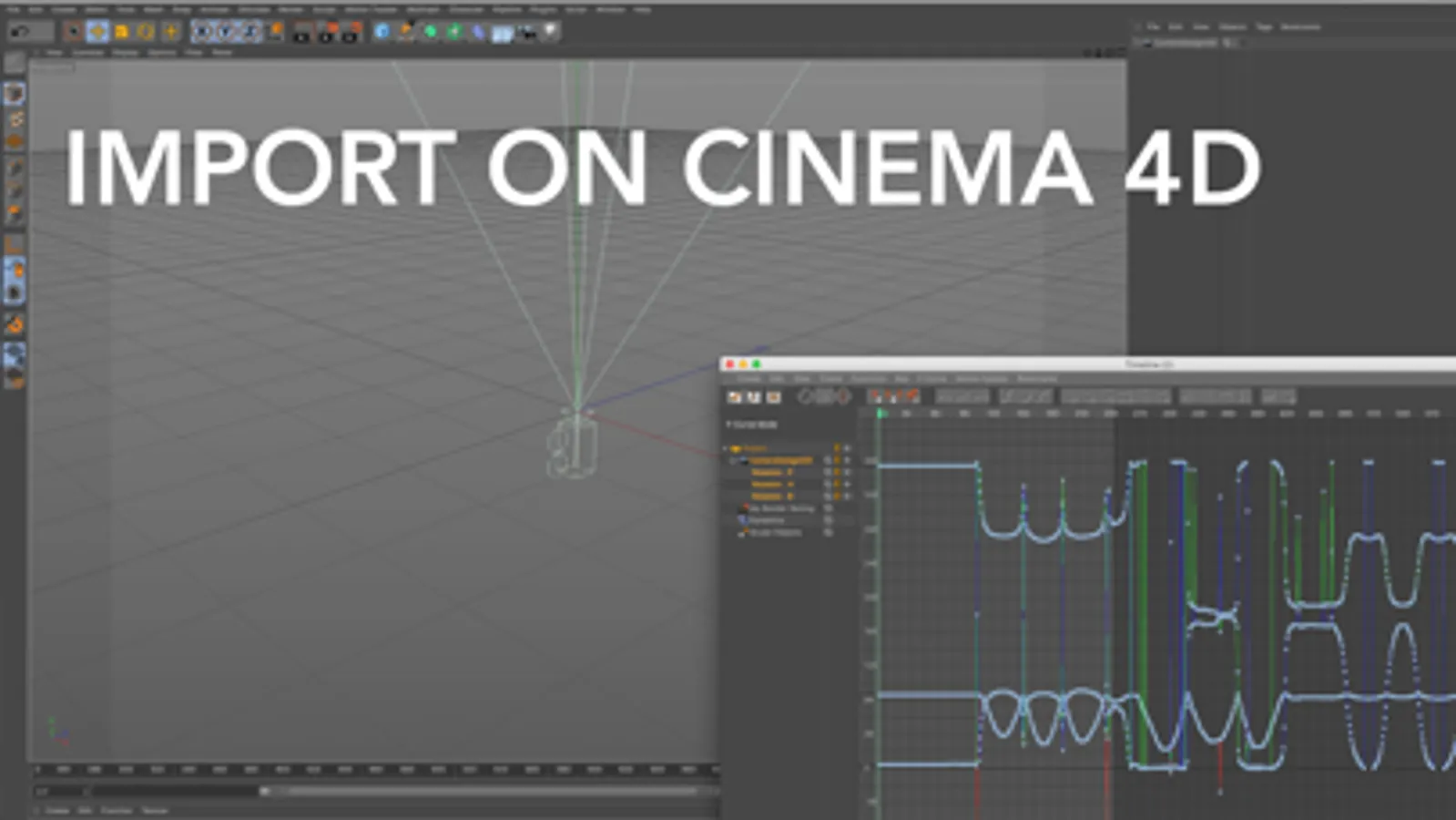The image size is (1456, 820).
Task: Click the main window timeline slider handle
Action: [x=264, y=791]
